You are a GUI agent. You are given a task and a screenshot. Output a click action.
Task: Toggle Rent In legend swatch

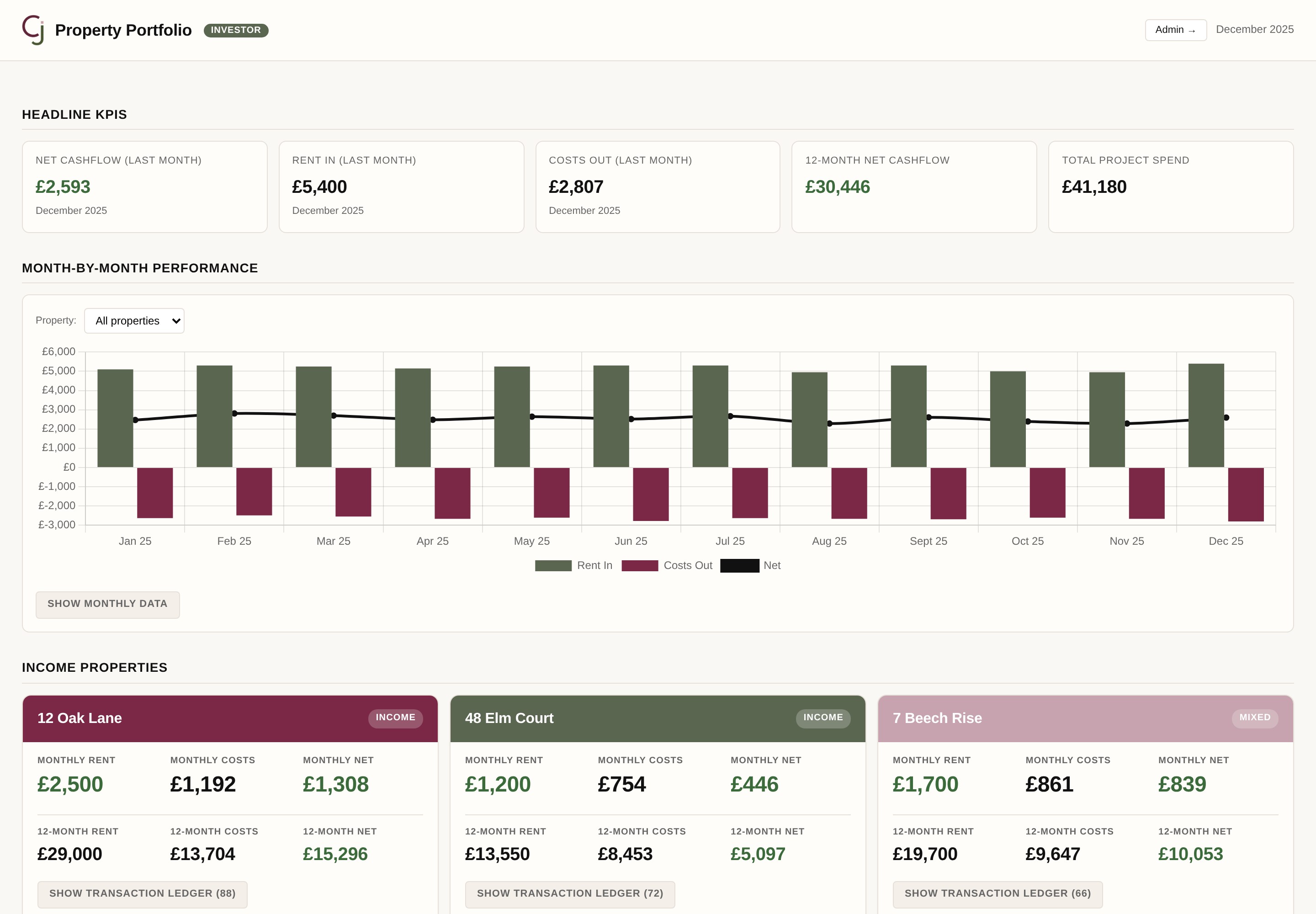(553, 566)
